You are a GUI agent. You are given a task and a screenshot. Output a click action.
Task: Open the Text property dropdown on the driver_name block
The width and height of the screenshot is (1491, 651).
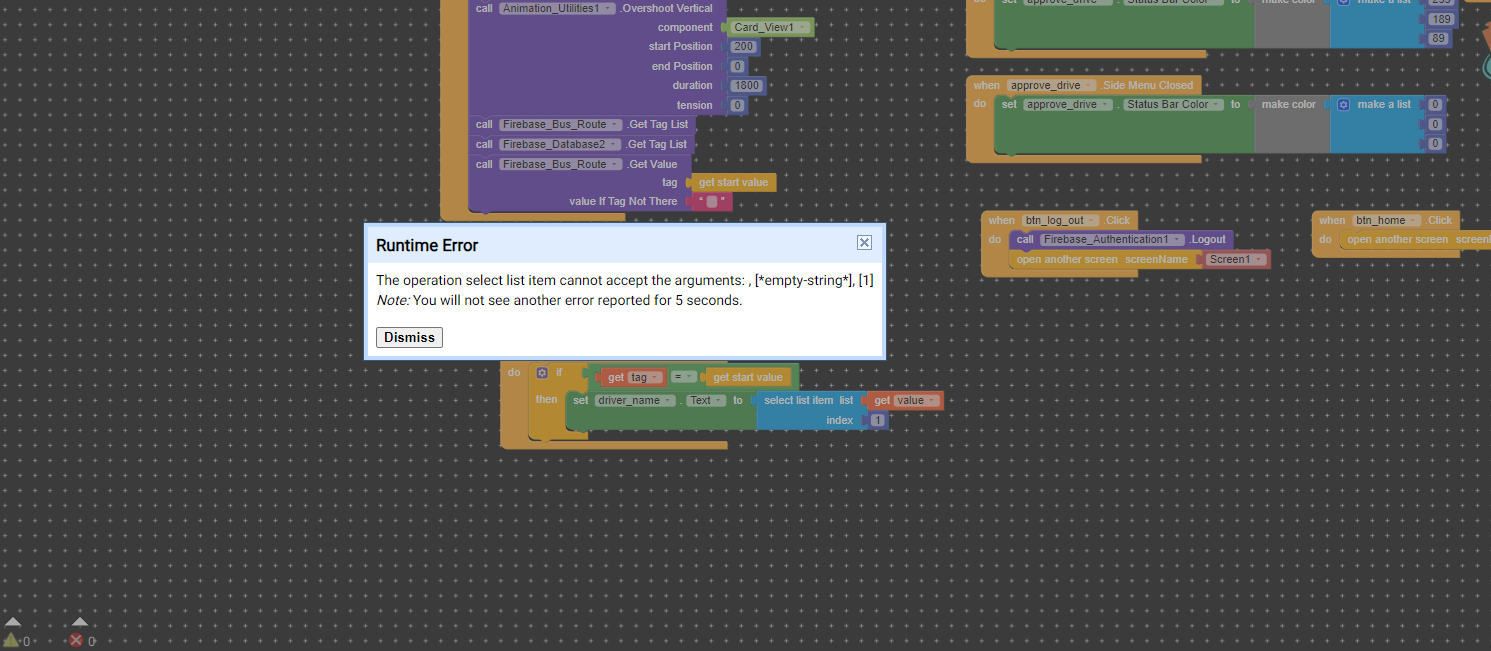pyautogui.click(x=716, y=399)
